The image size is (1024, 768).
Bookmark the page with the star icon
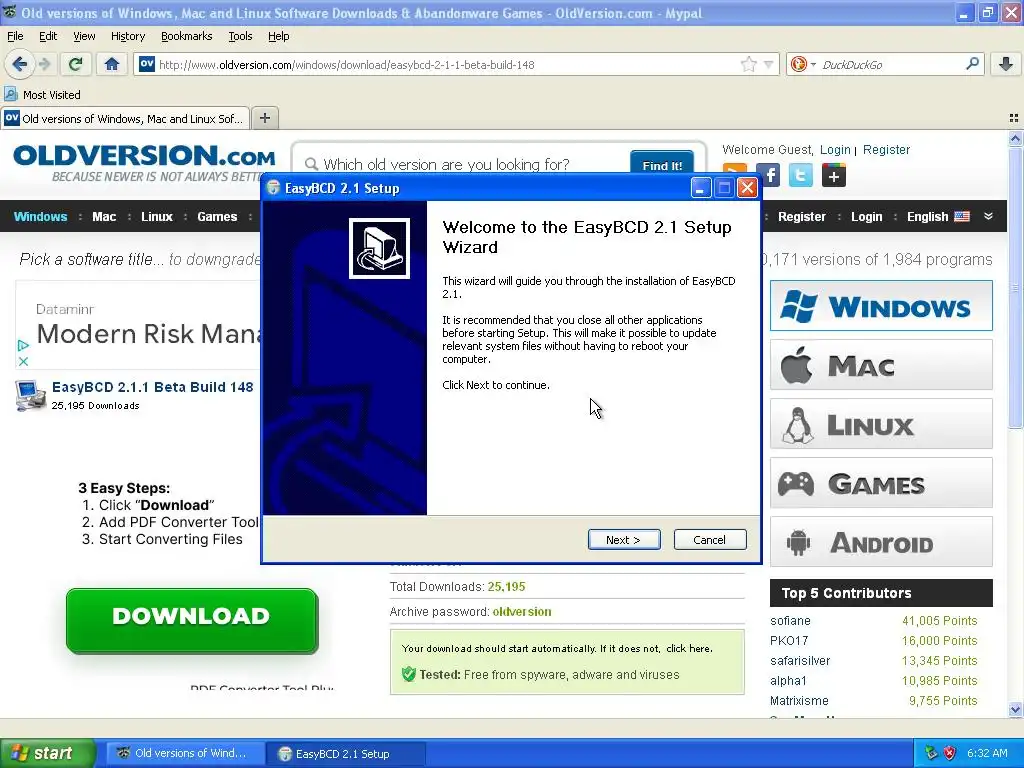748,64
